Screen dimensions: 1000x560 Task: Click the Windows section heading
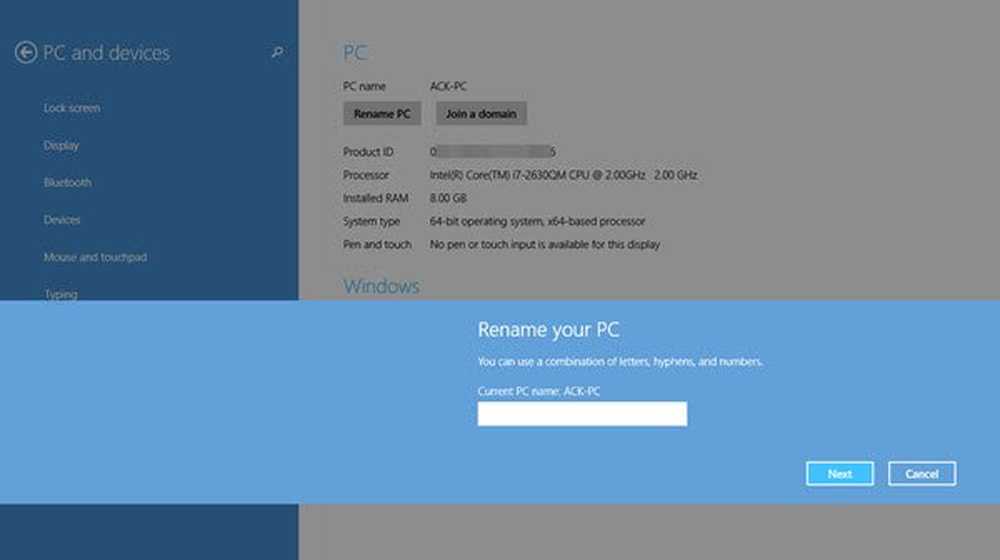tap(381, 286)
